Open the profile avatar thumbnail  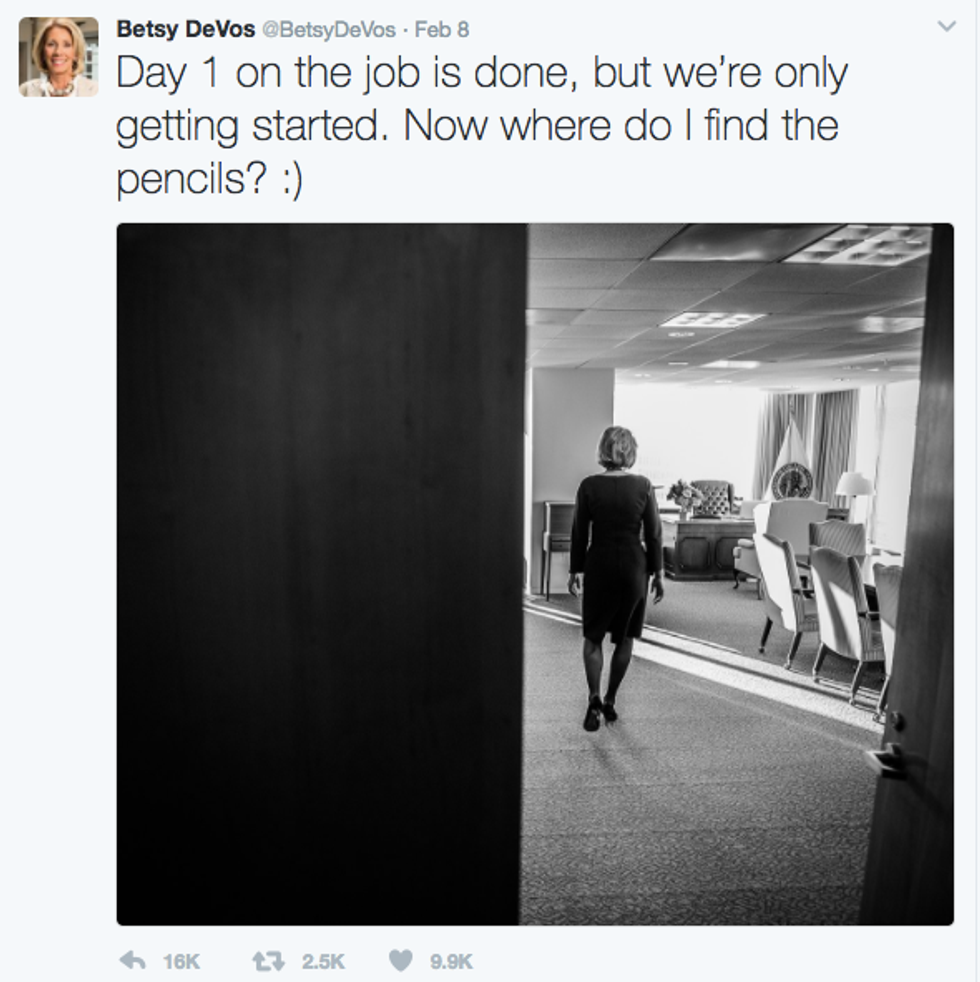(59, 57)
